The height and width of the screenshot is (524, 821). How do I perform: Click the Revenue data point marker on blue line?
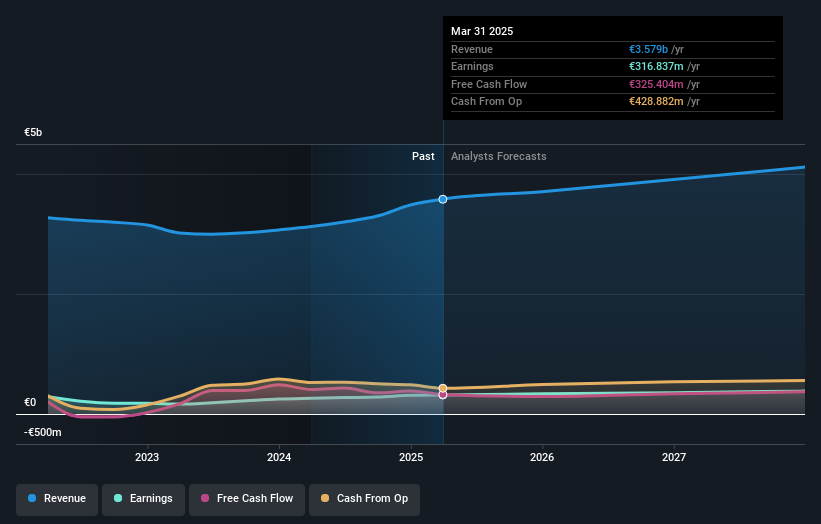click(x=443, y=199)
